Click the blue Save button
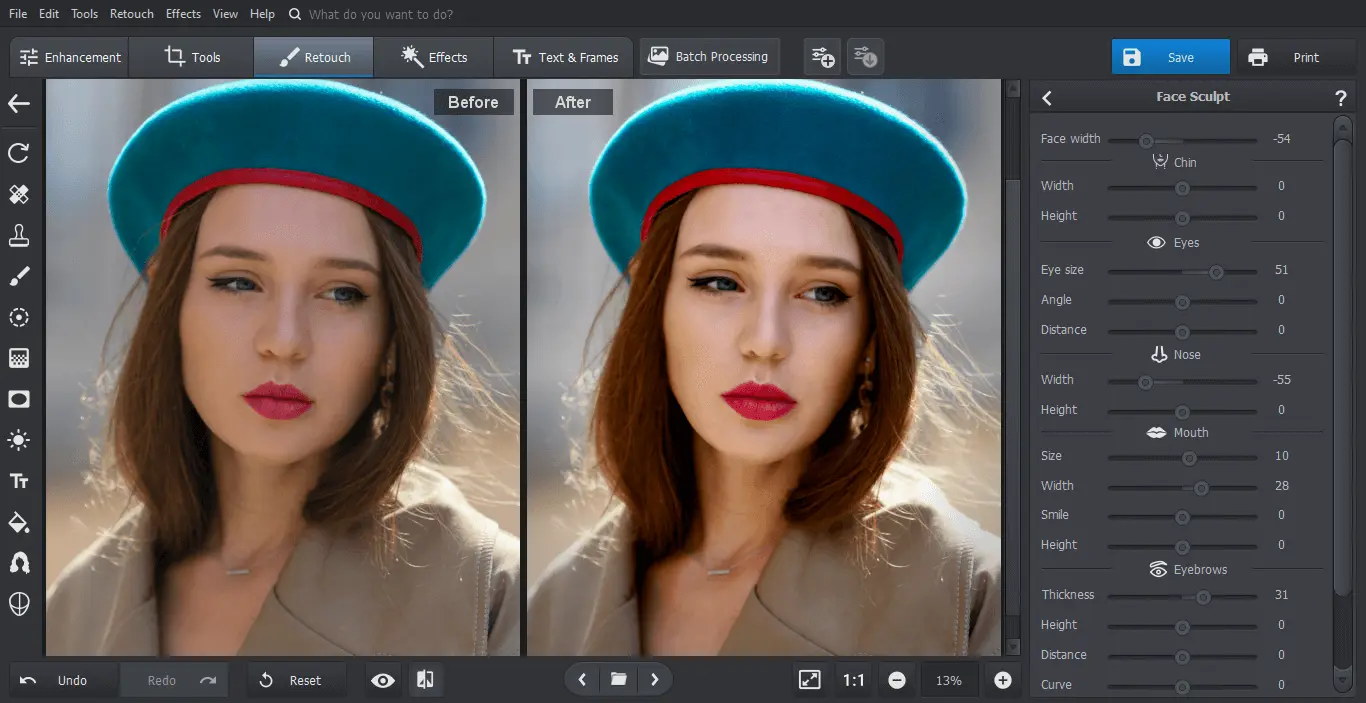 point(1170,57)
